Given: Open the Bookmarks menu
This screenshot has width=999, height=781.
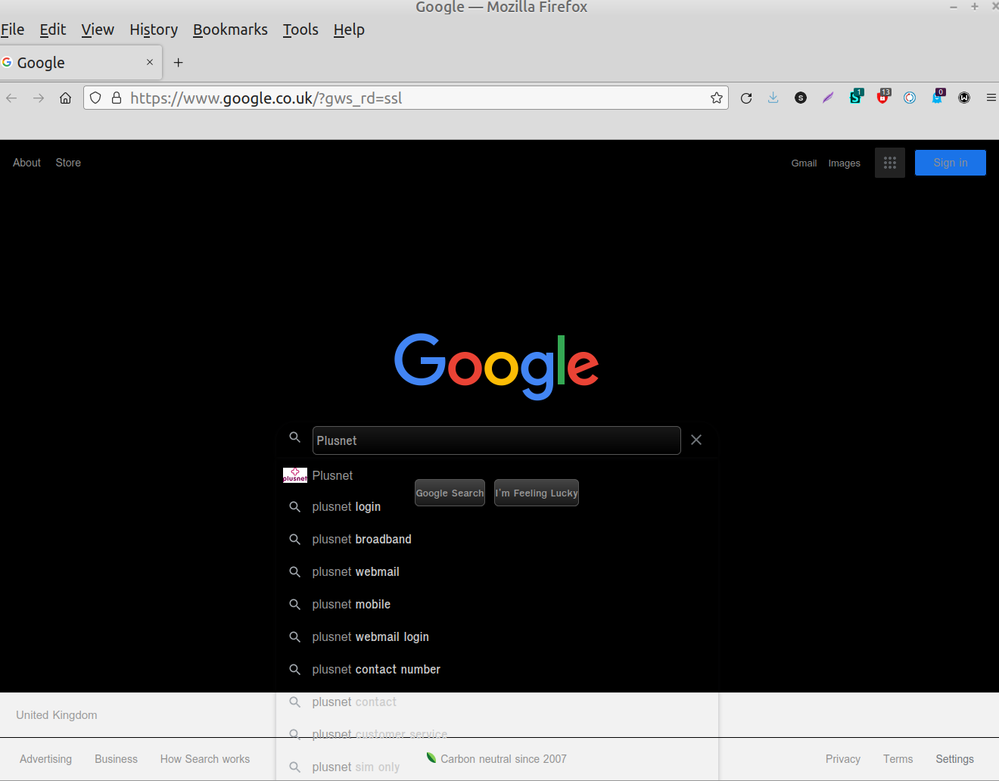Looking at the screenshot, I should point(230,29).
